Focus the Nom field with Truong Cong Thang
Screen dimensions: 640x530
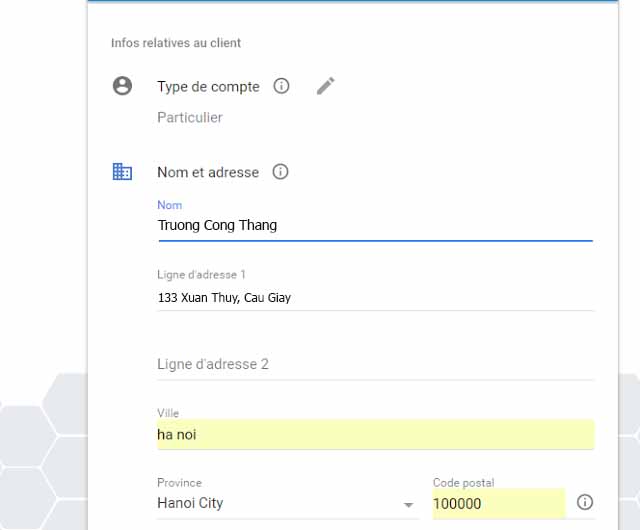pyautogui.click(x=374, y=226)
